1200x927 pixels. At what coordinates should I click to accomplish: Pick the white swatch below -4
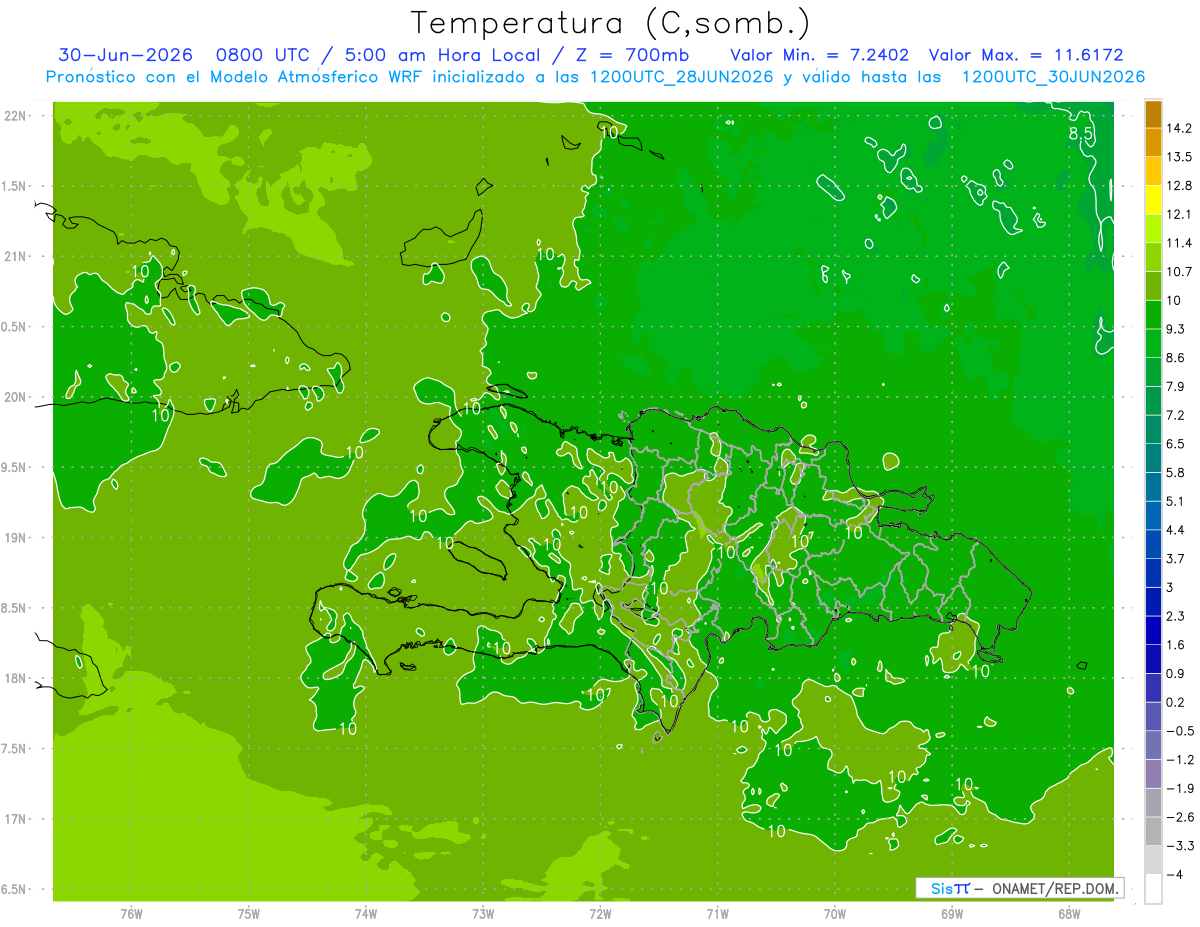[x=1153, y=889]
